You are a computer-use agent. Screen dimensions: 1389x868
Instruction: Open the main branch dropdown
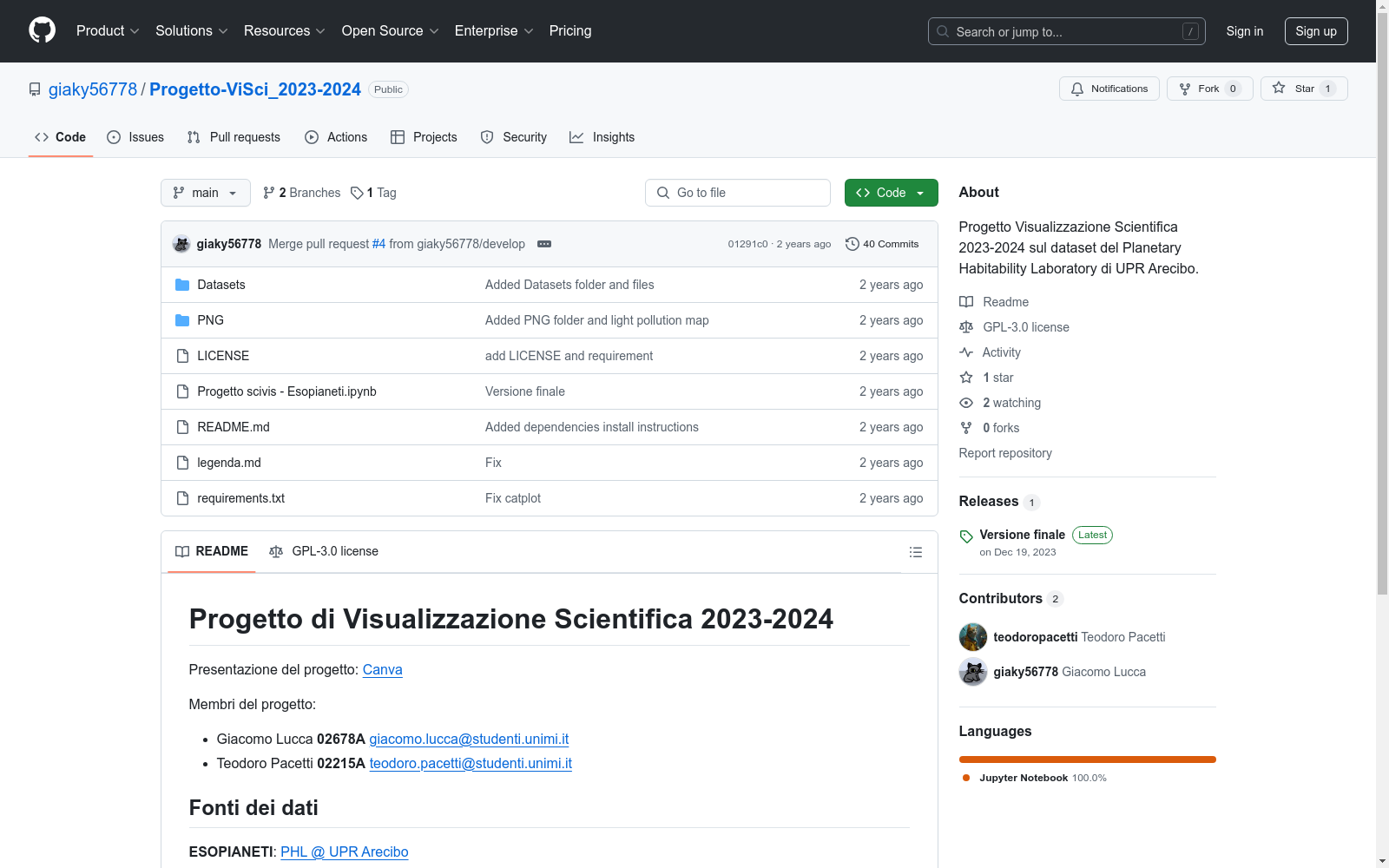pyautogui.click(x=206, y=193)
